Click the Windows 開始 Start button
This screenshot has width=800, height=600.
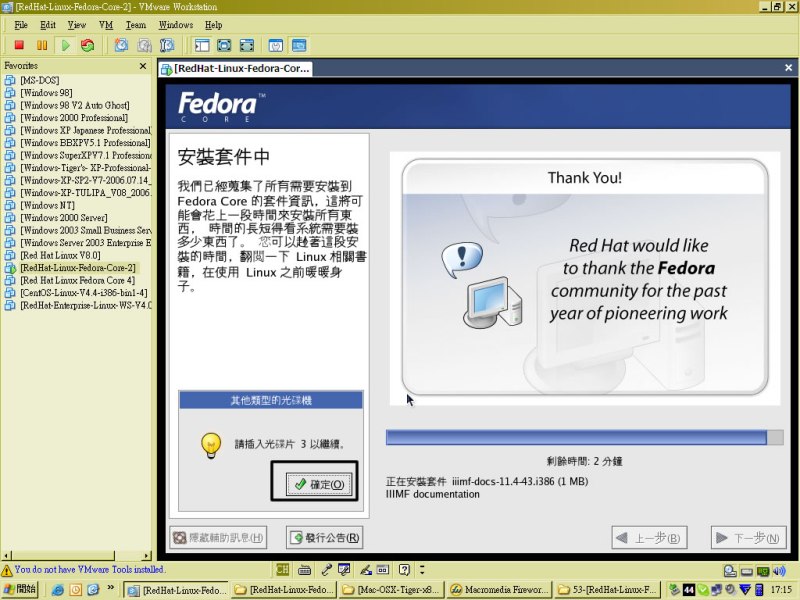point(20,589)
